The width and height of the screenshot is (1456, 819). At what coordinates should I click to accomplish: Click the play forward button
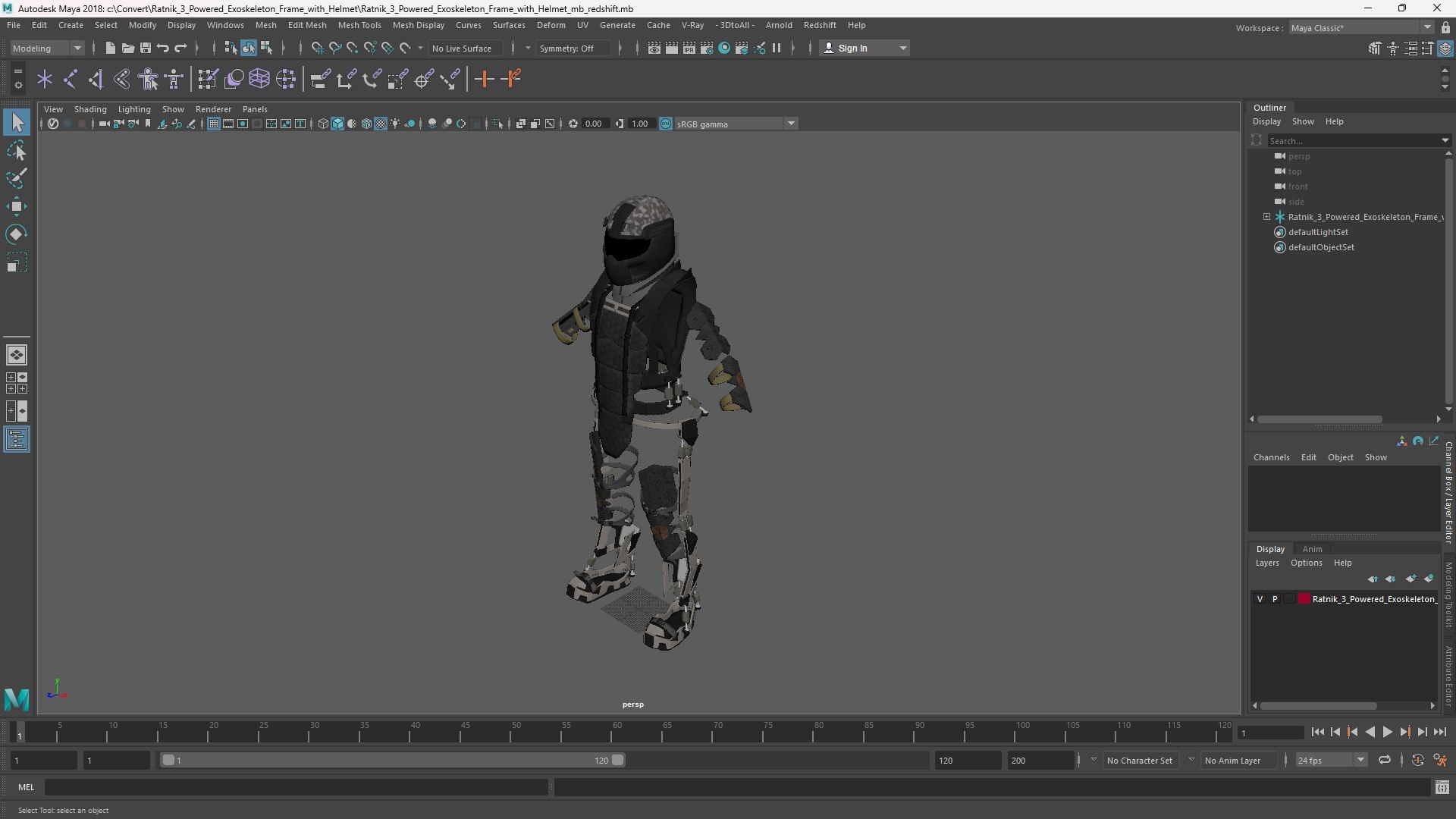click(1387, 732)
